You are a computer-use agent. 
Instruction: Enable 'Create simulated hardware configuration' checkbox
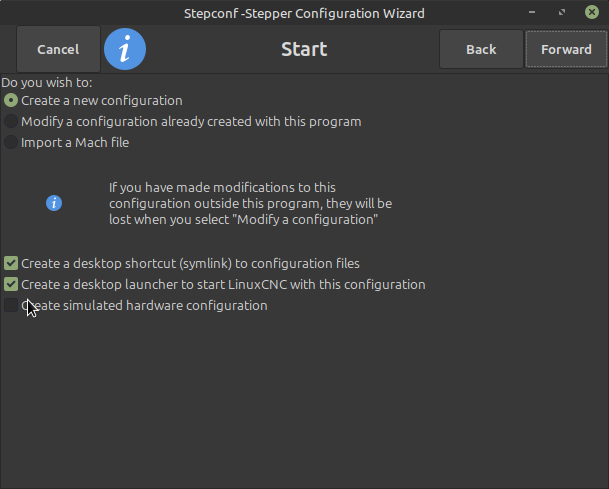click(11, 305)
